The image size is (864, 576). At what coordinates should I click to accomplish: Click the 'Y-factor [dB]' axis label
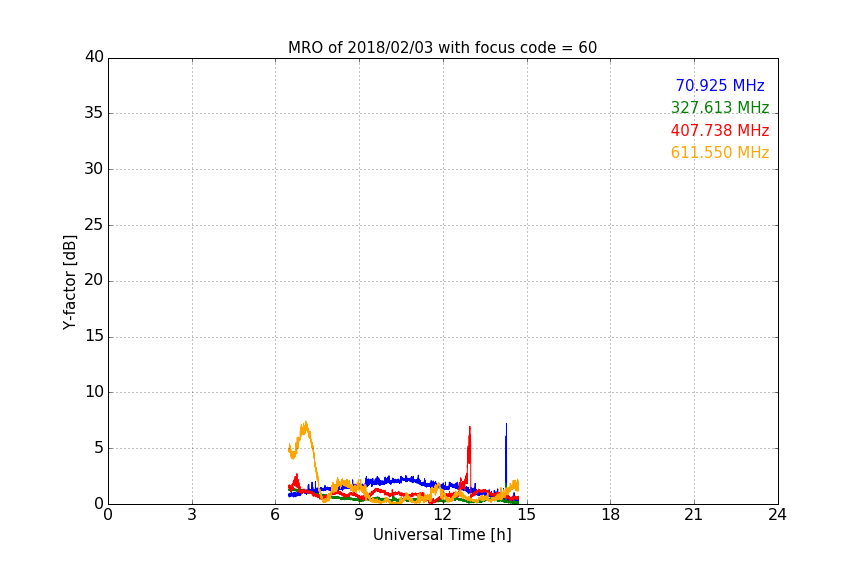[x=69, y=282]
